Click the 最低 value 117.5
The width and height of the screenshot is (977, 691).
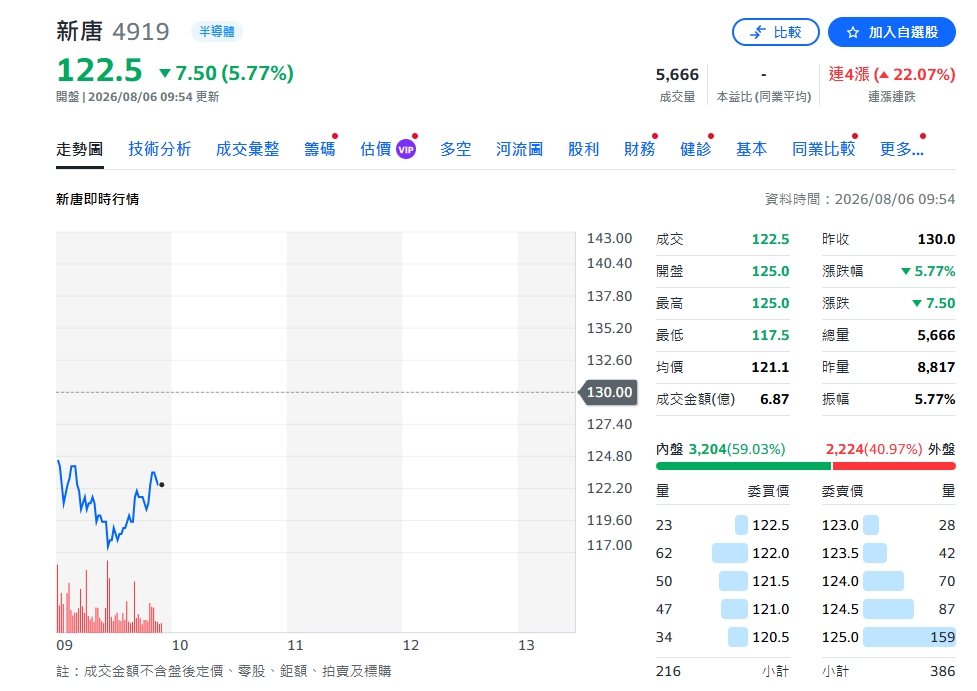770,336
